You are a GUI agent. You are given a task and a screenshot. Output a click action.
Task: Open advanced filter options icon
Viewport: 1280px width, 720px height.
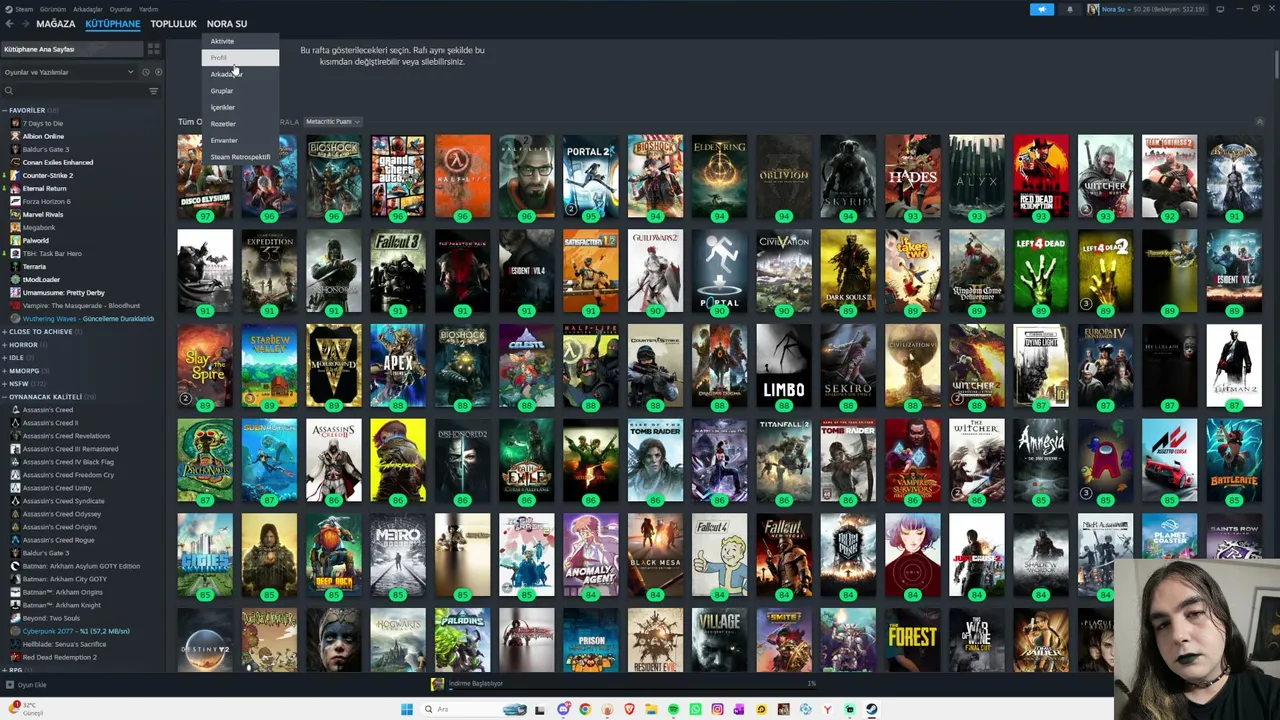pos(153,91)
